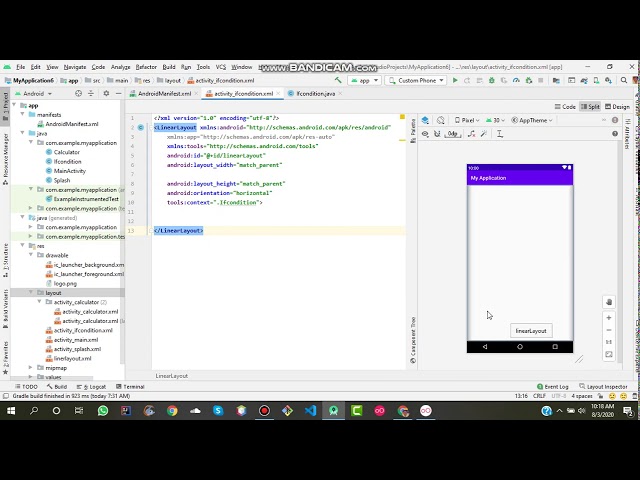Click the Guidelines icon in design toolbar
This screenshot has width=640, height=480.
500,134
